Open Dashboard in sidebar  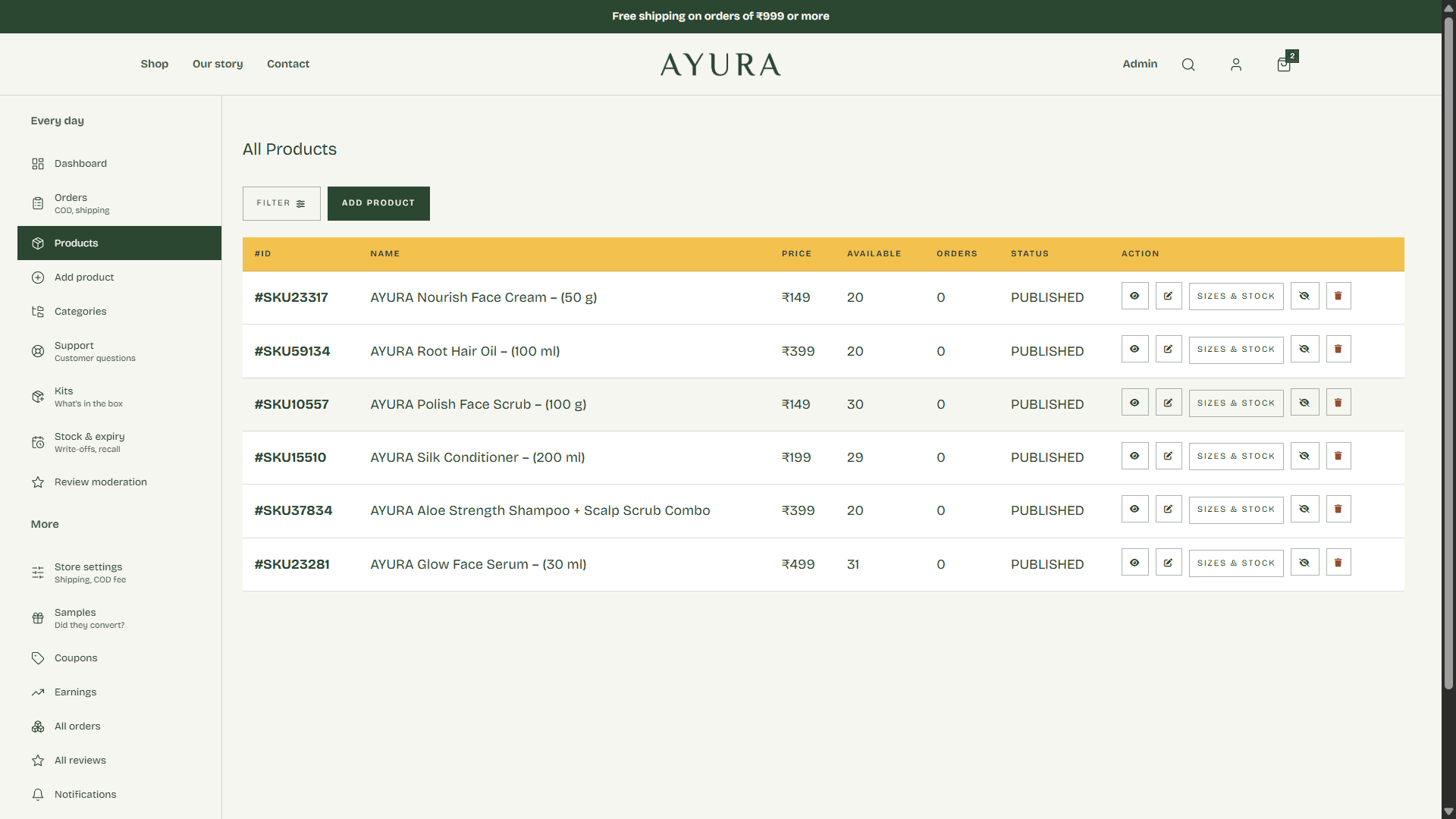point(119,164)
